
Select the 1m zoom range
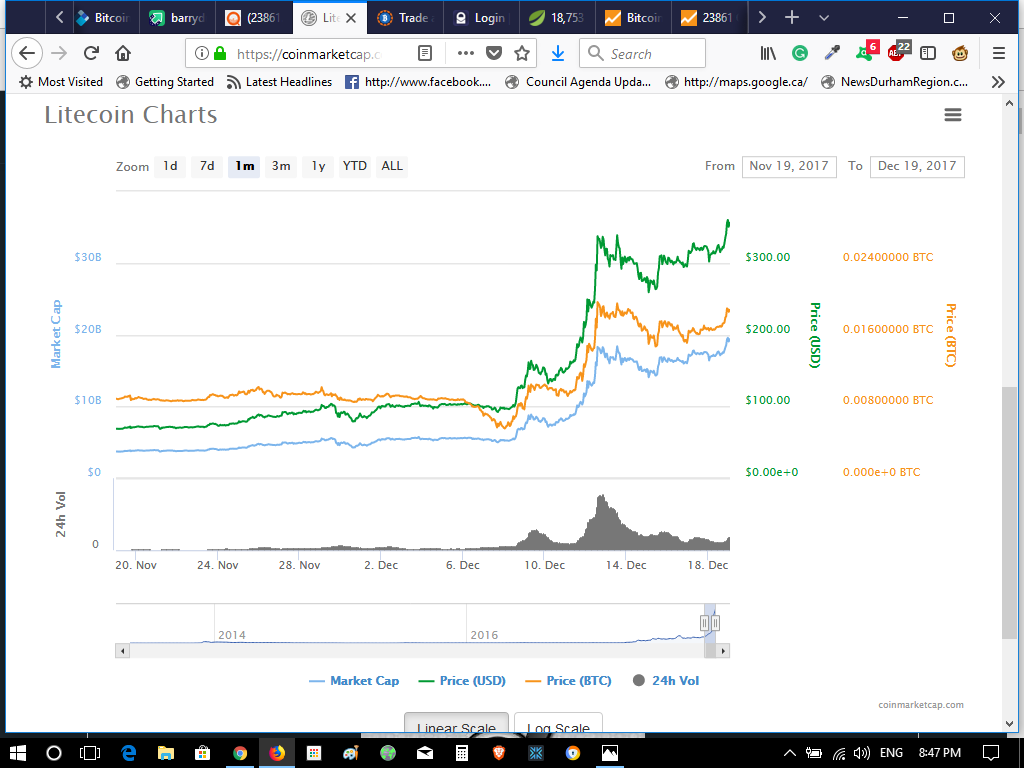(244, 167)
